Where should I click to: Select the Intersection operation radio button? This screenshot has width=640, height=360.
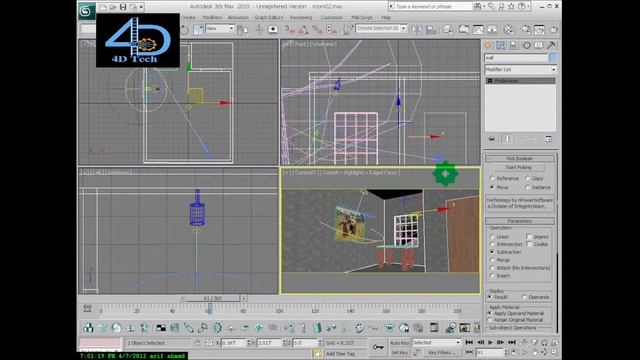[492, 244]
